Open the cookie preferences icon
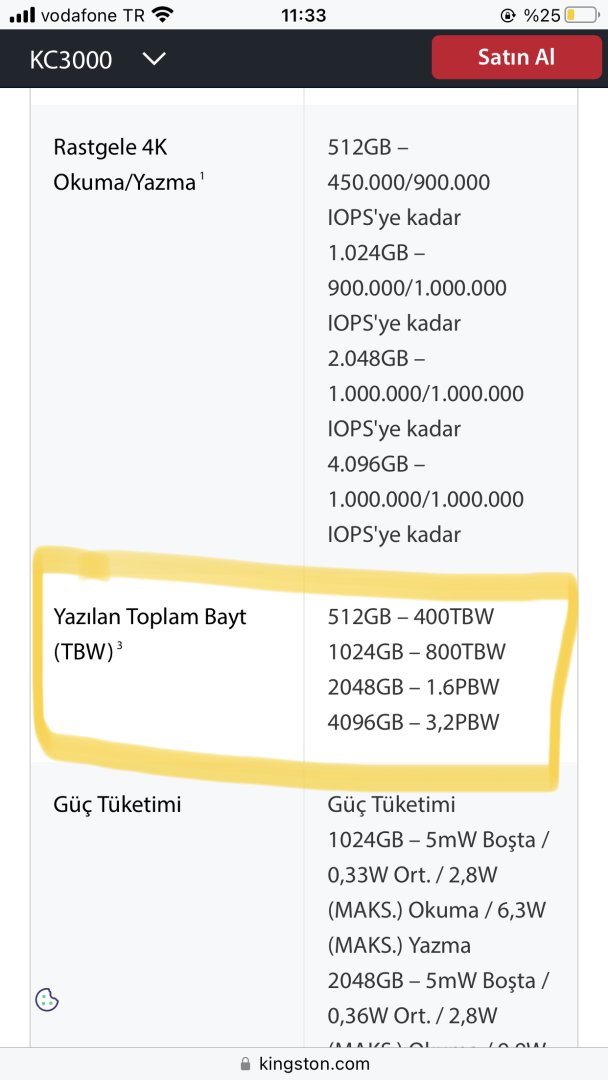Screen dimensions: 608x1080 click(47, 999)
